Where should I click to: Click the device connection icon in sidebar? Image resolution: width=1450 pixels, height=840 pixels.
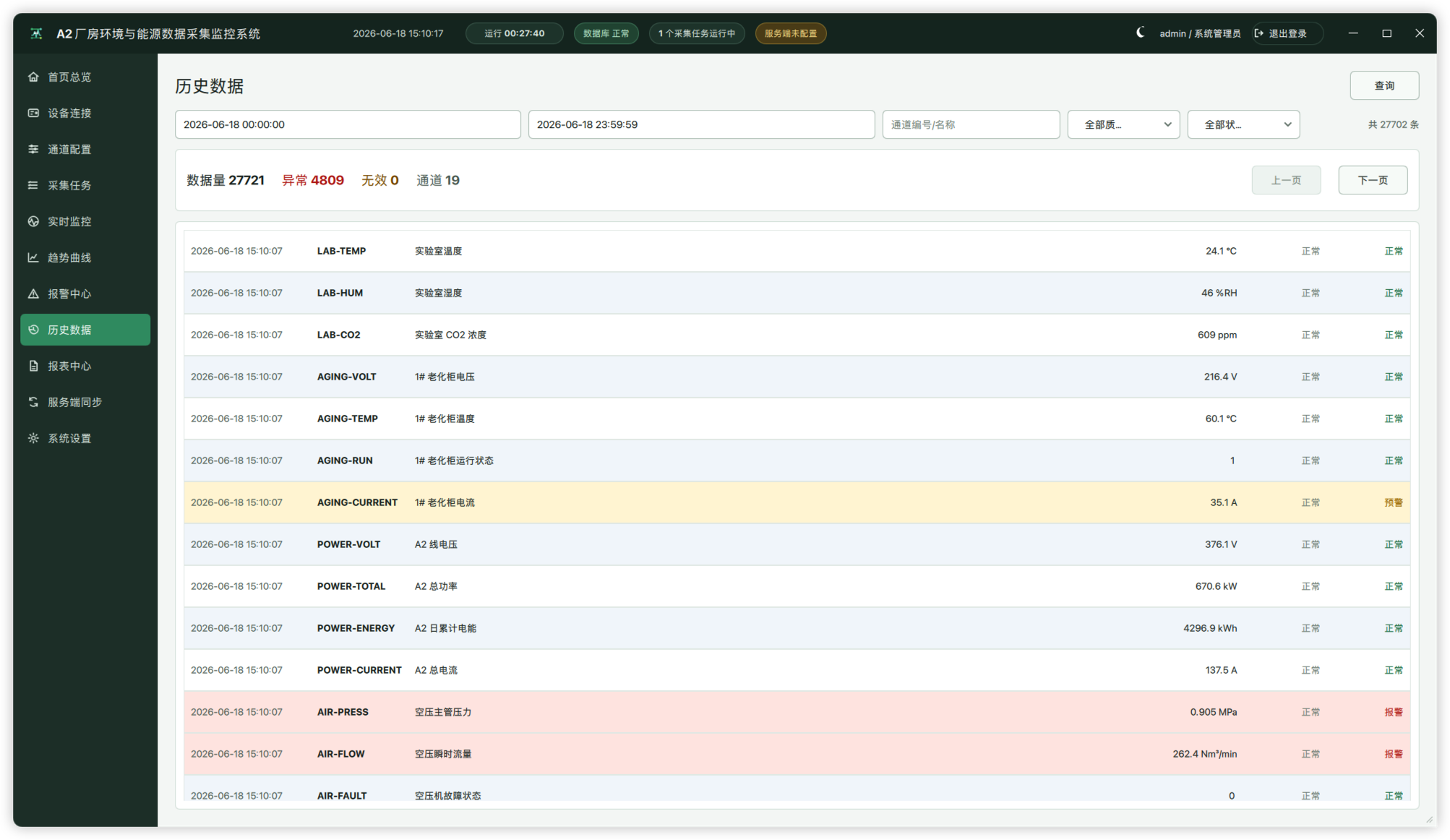pos(33,113)
